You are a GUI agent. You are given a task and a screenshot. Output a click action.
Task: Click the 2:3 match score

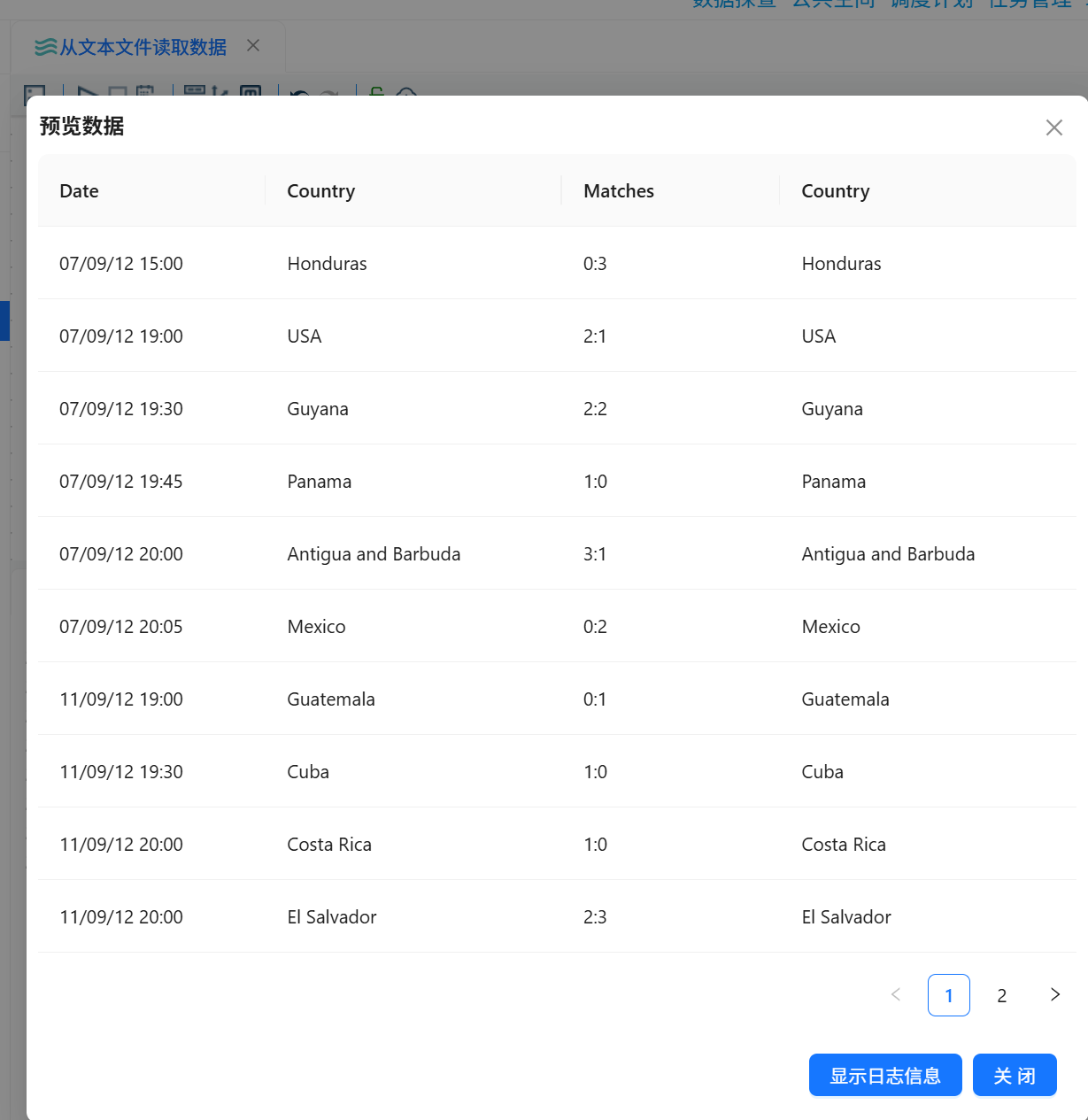tap(595, 917)
